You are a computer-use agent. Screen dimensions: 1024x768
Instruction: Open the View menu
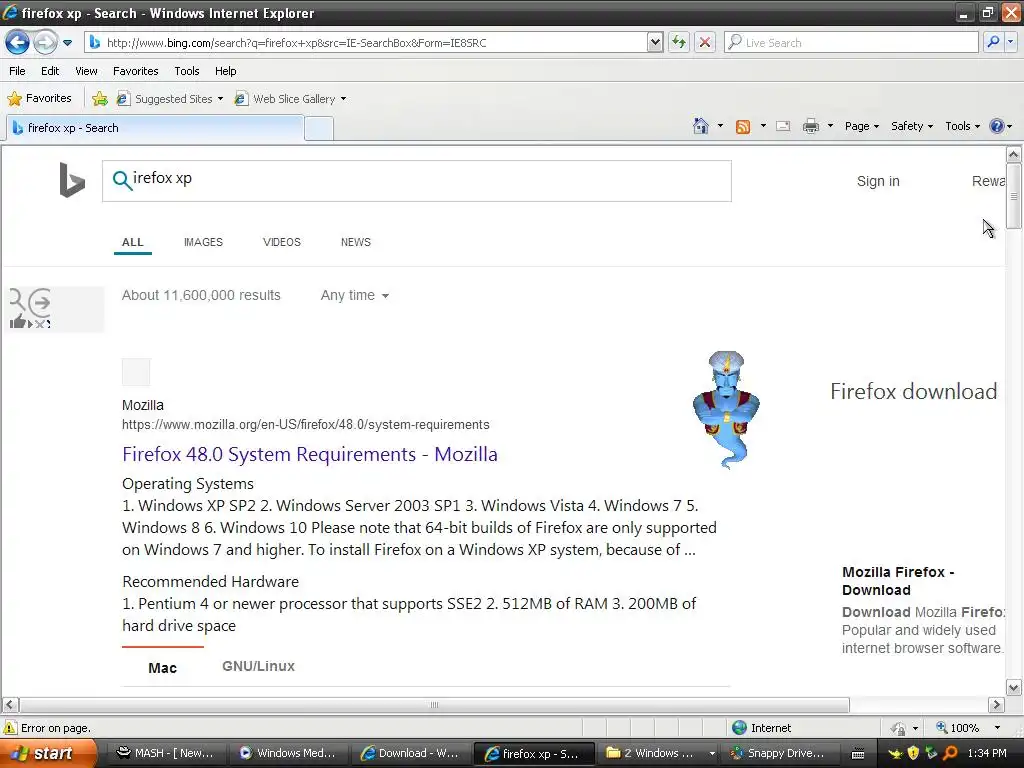pyautogui.click(x=86, y=71)
